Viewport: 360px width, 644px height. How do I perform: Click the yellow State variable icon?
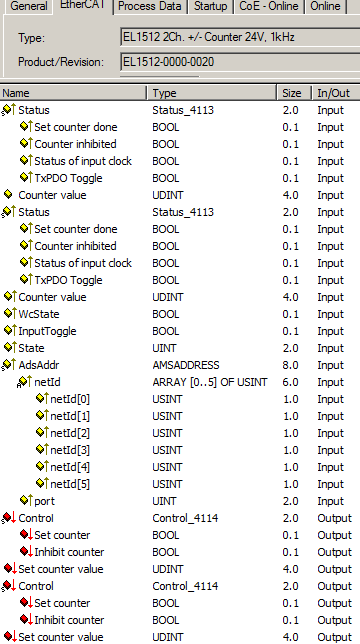tap(9, 348)
